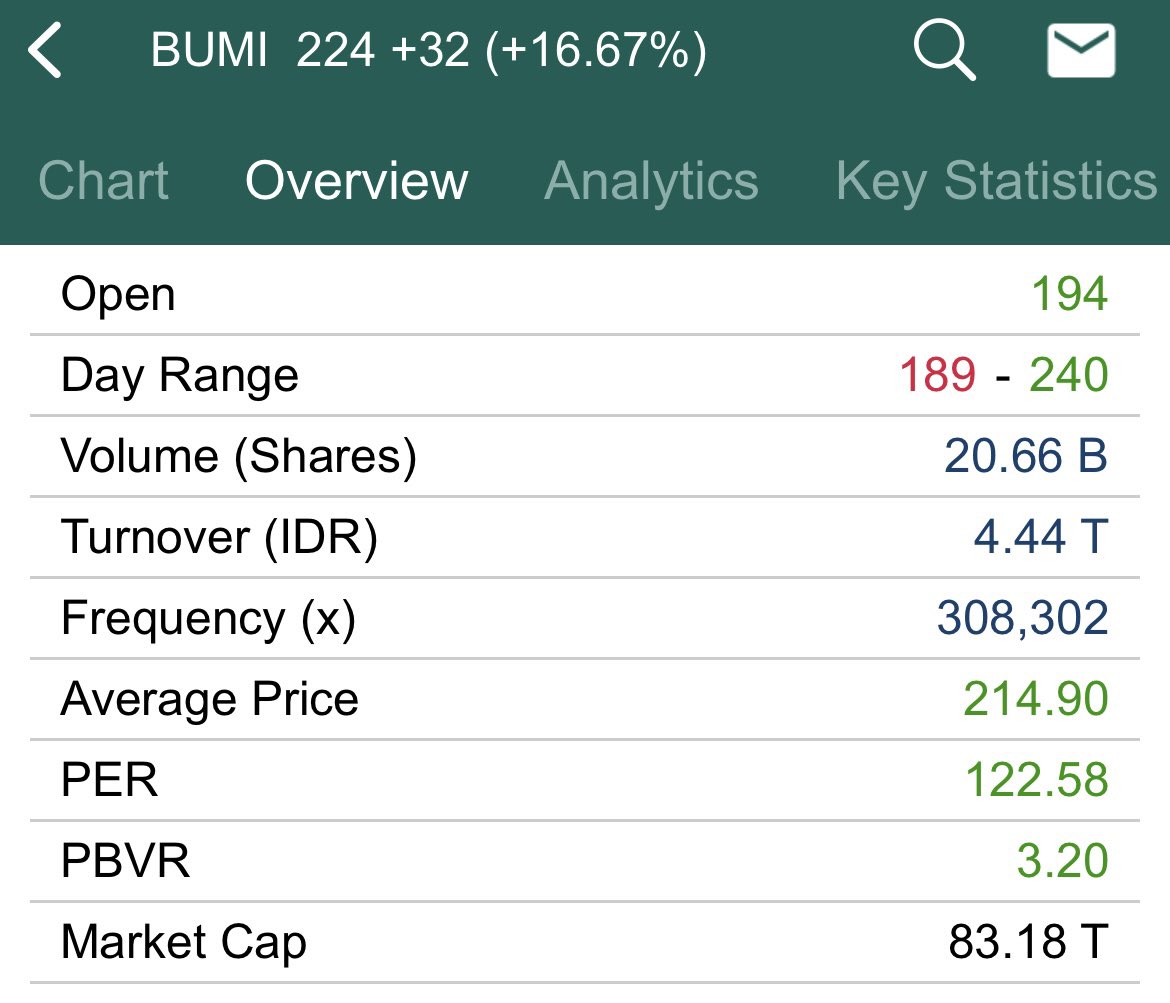Tap the Volume (Shares) label
The image size is (1170, 1003).
239,457
